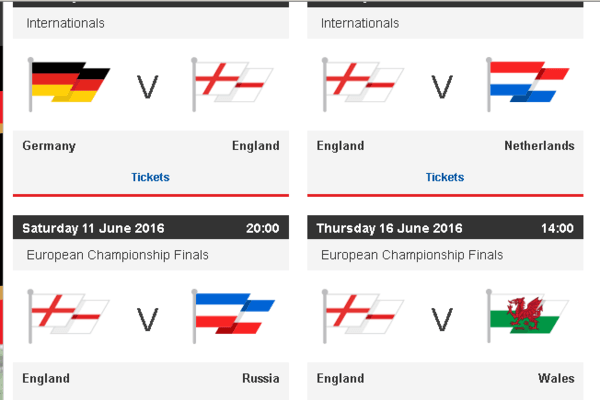
Task: Click the Wales dragon flag icon
Action: pos(527,315)
